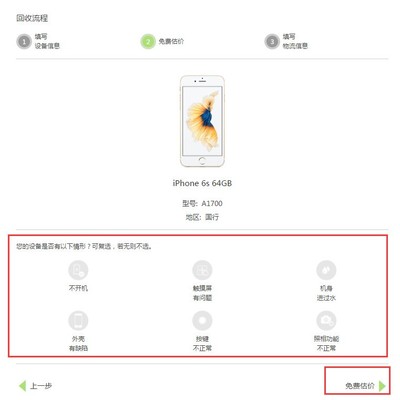Select the 按键不正常 button fault icon

pyautogui.click(x=202, y=321)
